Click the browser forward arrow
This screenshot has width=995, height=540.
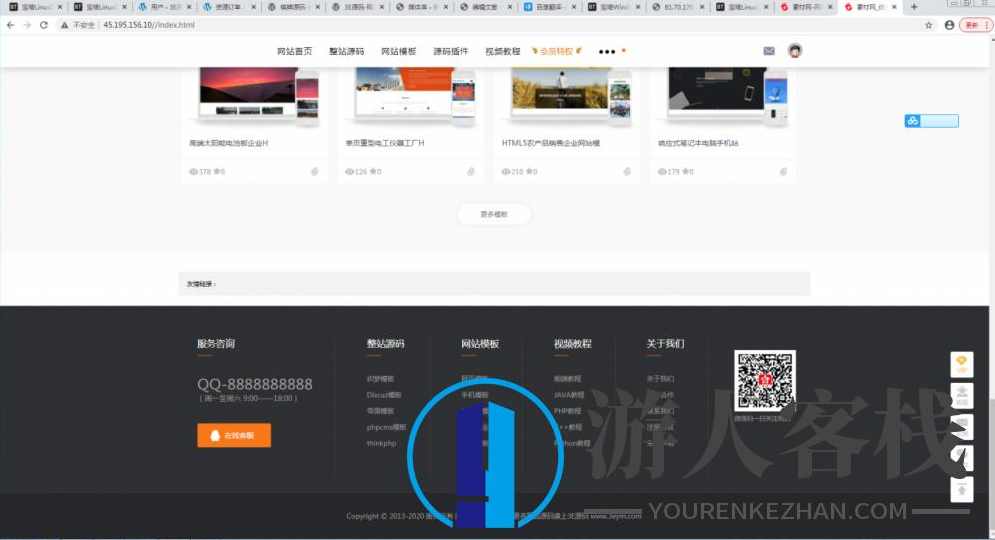pyautogui.click(x=27, y=25)
